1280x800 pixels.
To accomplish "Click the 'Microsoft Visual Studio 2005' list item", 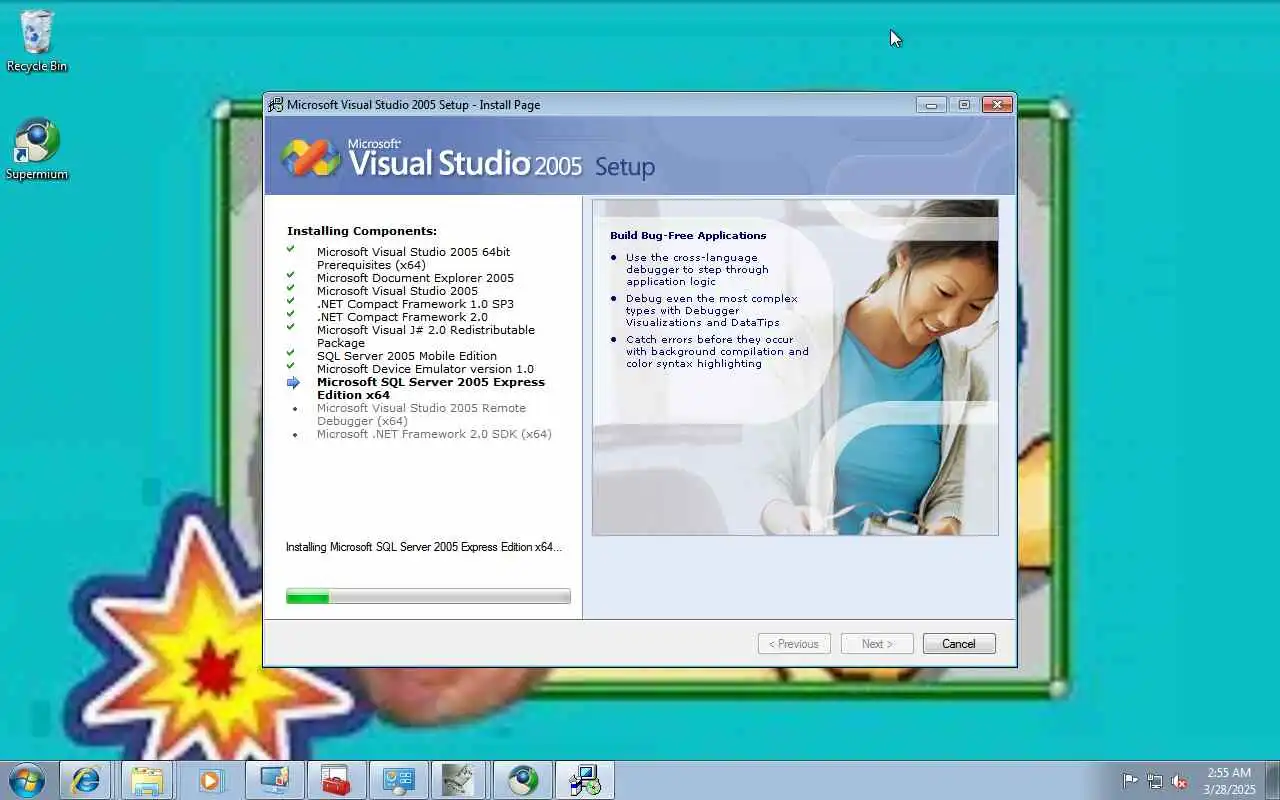I will (397, 291).
